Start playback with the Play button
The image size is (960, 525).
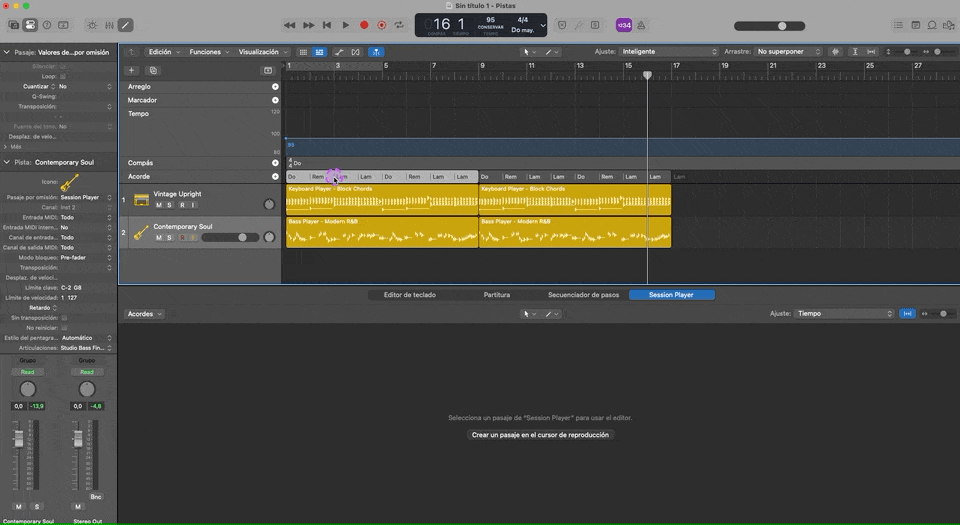[345, 25]
